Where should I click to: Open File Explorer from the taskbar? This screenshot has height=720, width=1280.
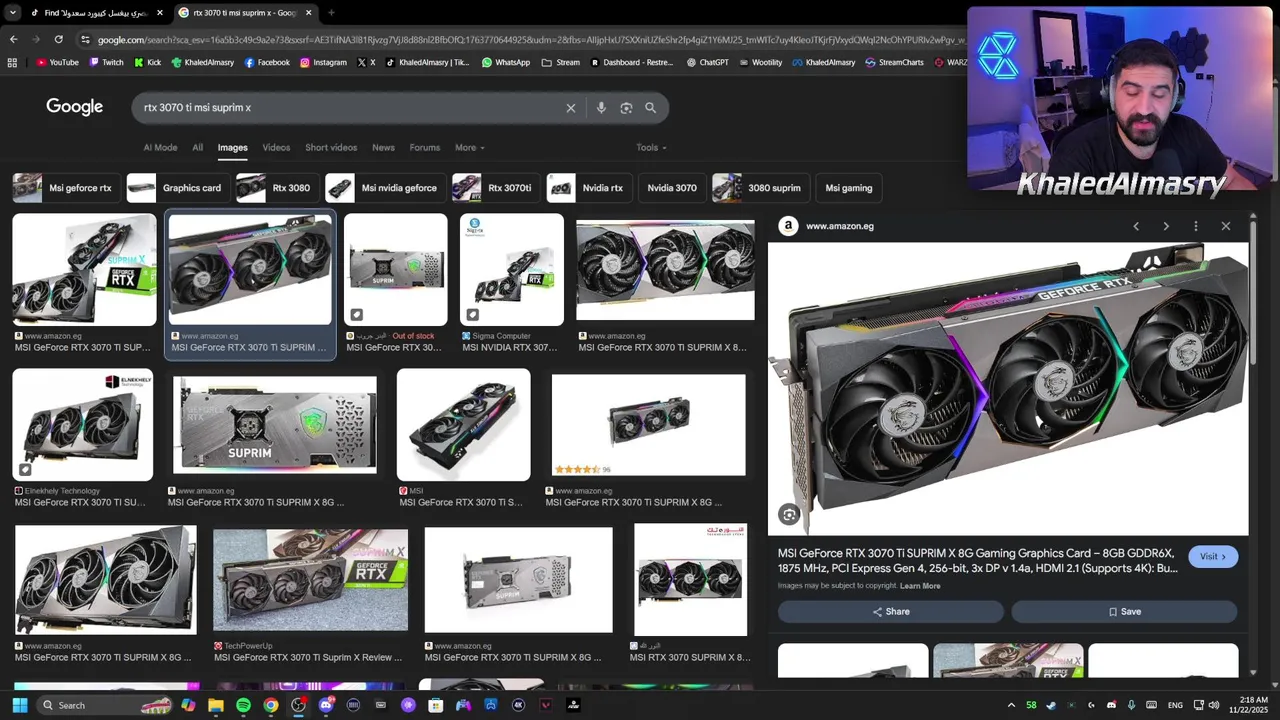216,705
